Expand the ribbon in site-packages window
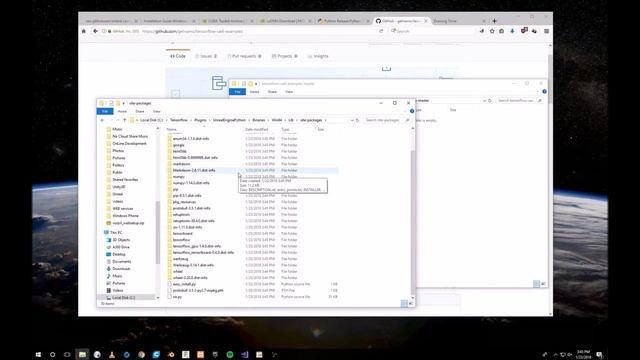640x360 pixels. (406, 111)
